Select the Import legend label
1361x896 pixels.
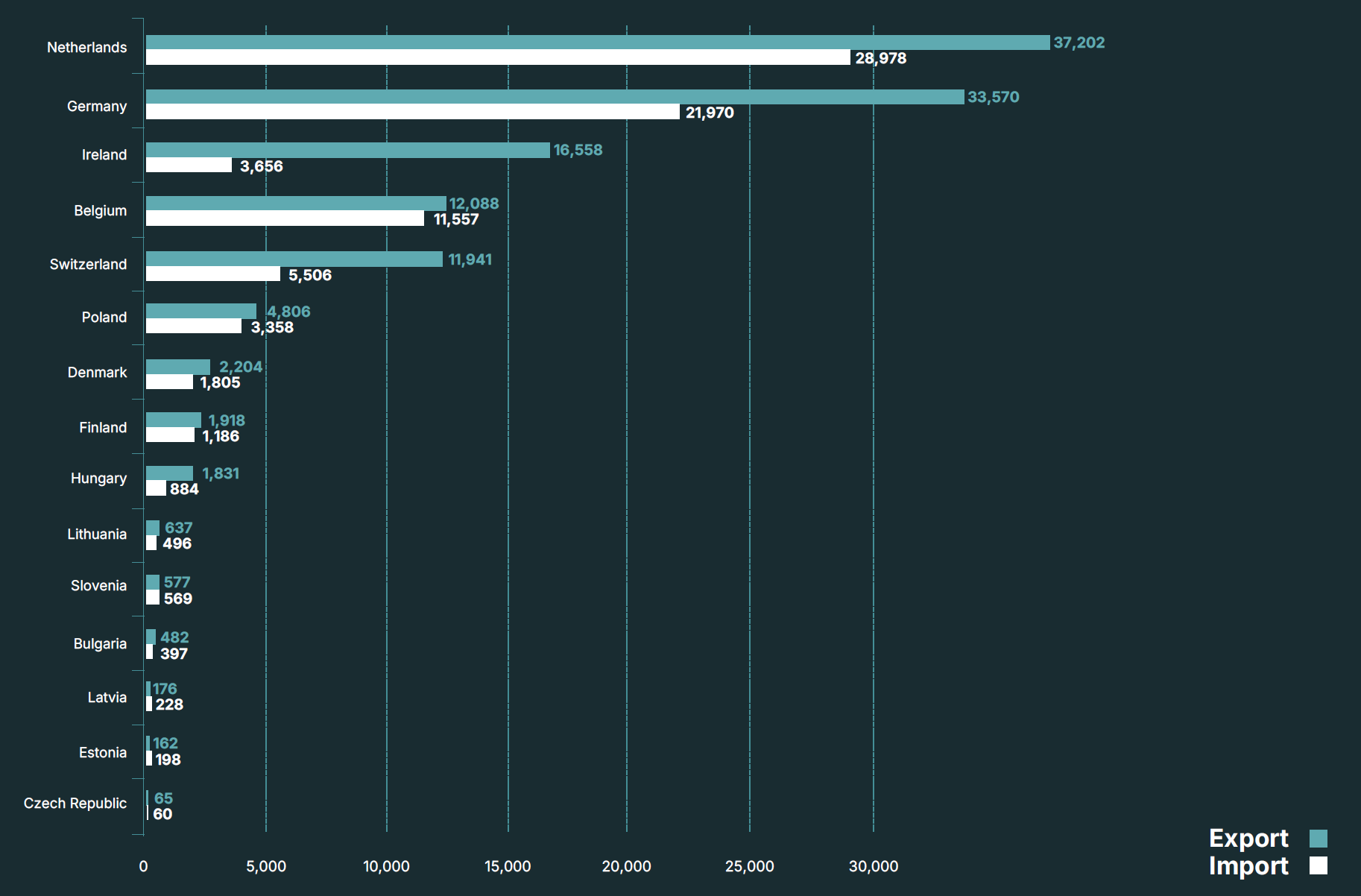pos(1248,866)
